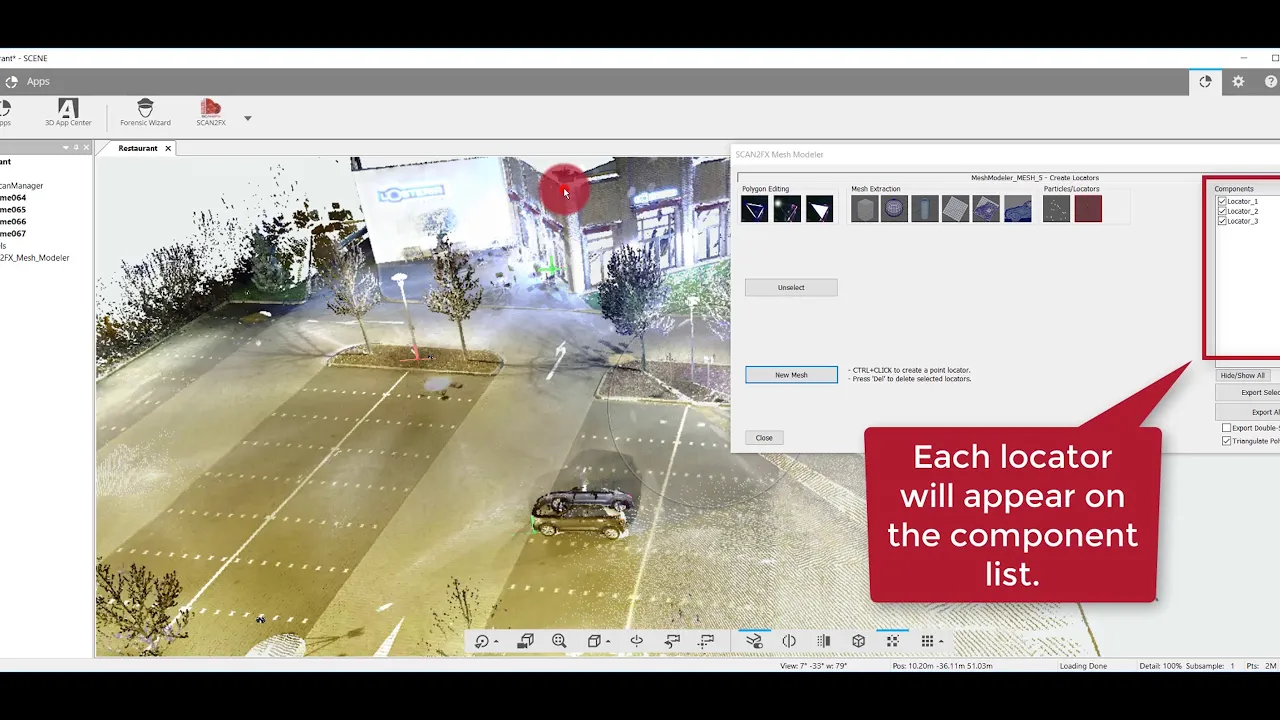Close the structure side panel
1280x720 pixels.
[87, 148]
